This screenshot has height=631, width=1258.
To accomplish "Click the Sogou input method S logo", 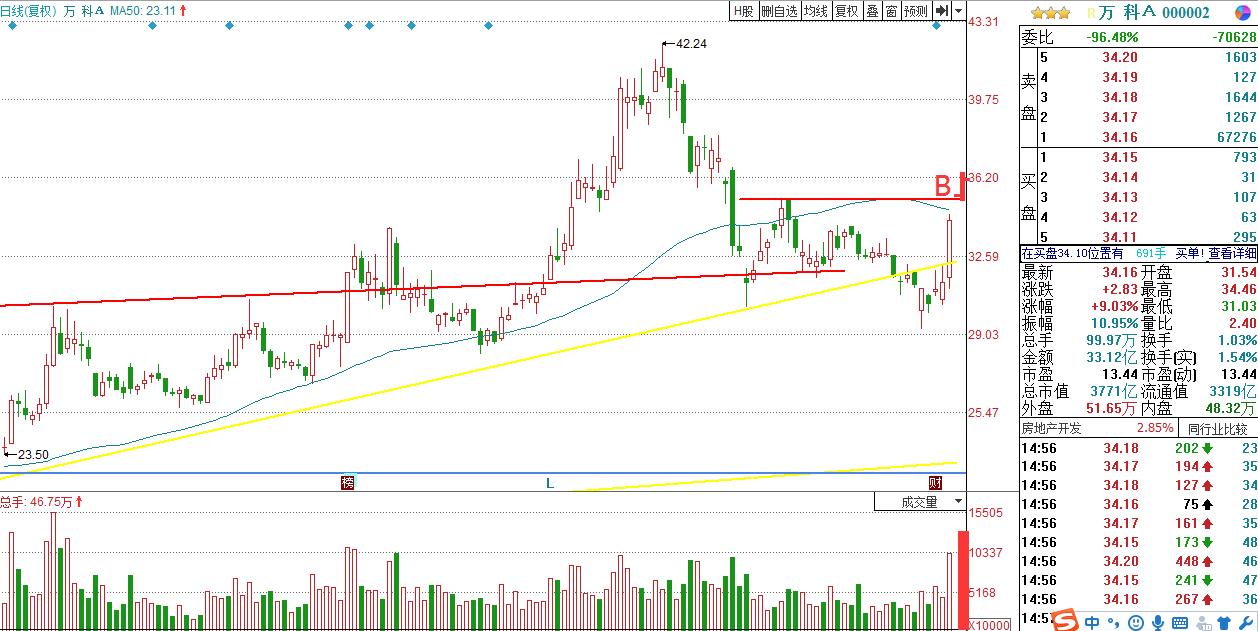I will [x=1067, y=621].
